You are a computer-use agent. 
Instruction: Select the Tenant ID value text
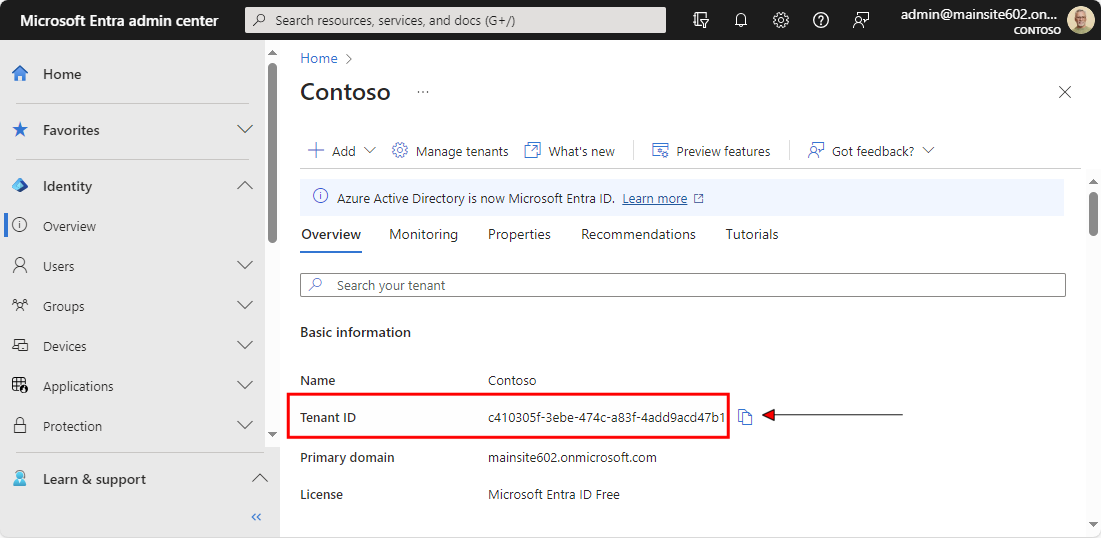607,418
